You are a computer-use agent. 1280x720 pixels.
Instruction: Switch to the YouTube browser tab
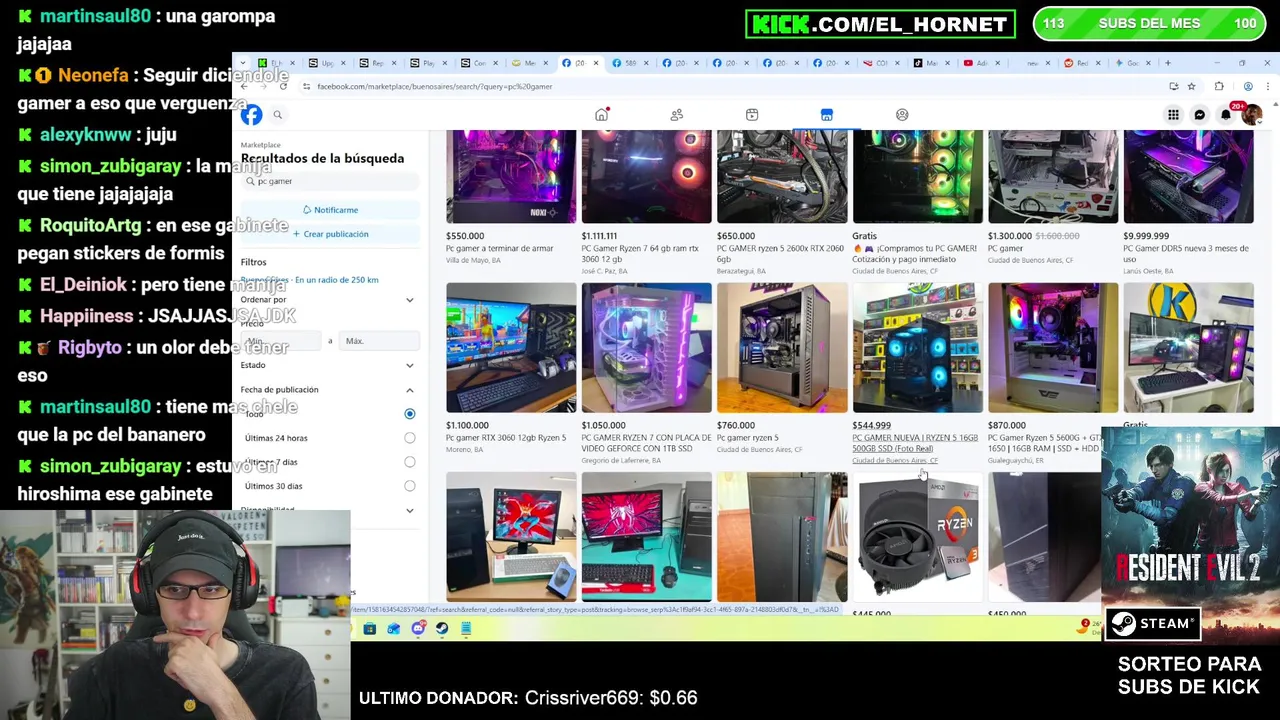pos(980,63)
